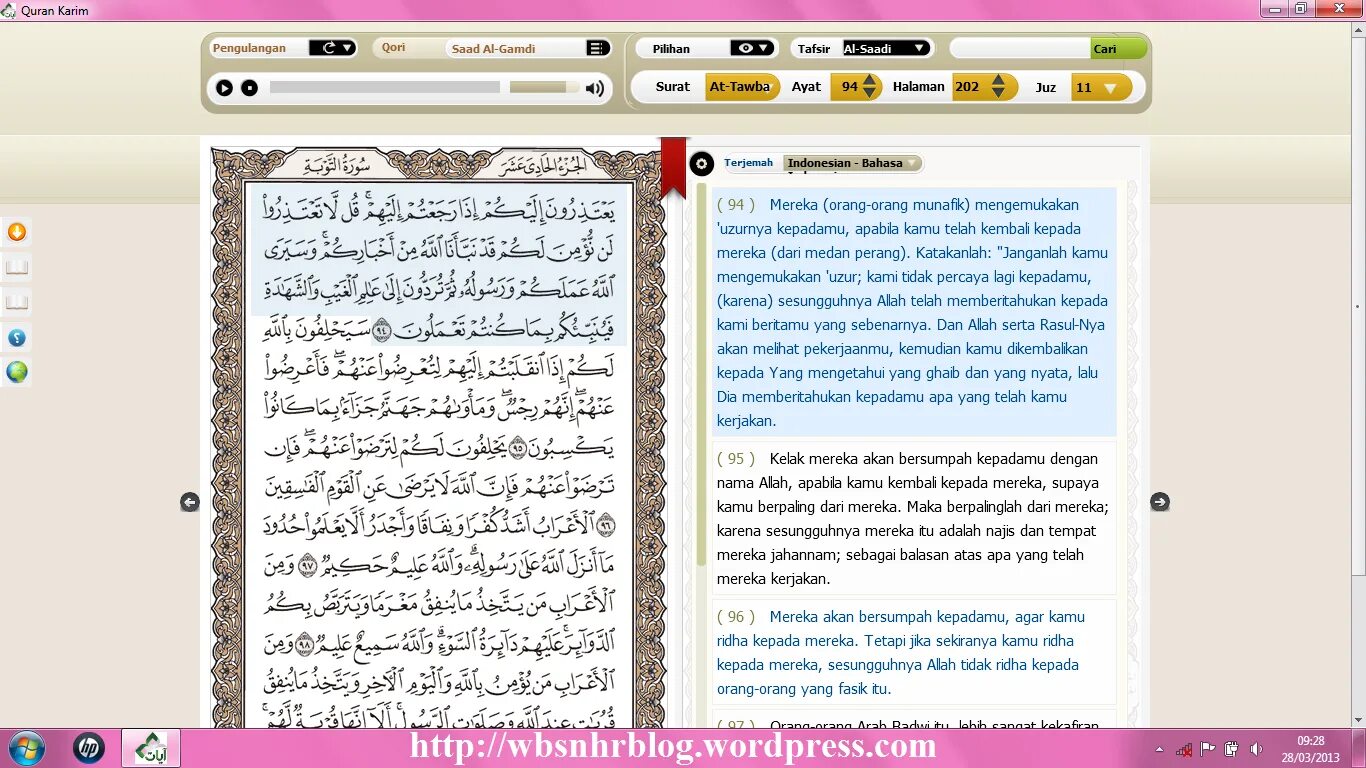Select translation of verse ( 96 )

tap(914, 652)
